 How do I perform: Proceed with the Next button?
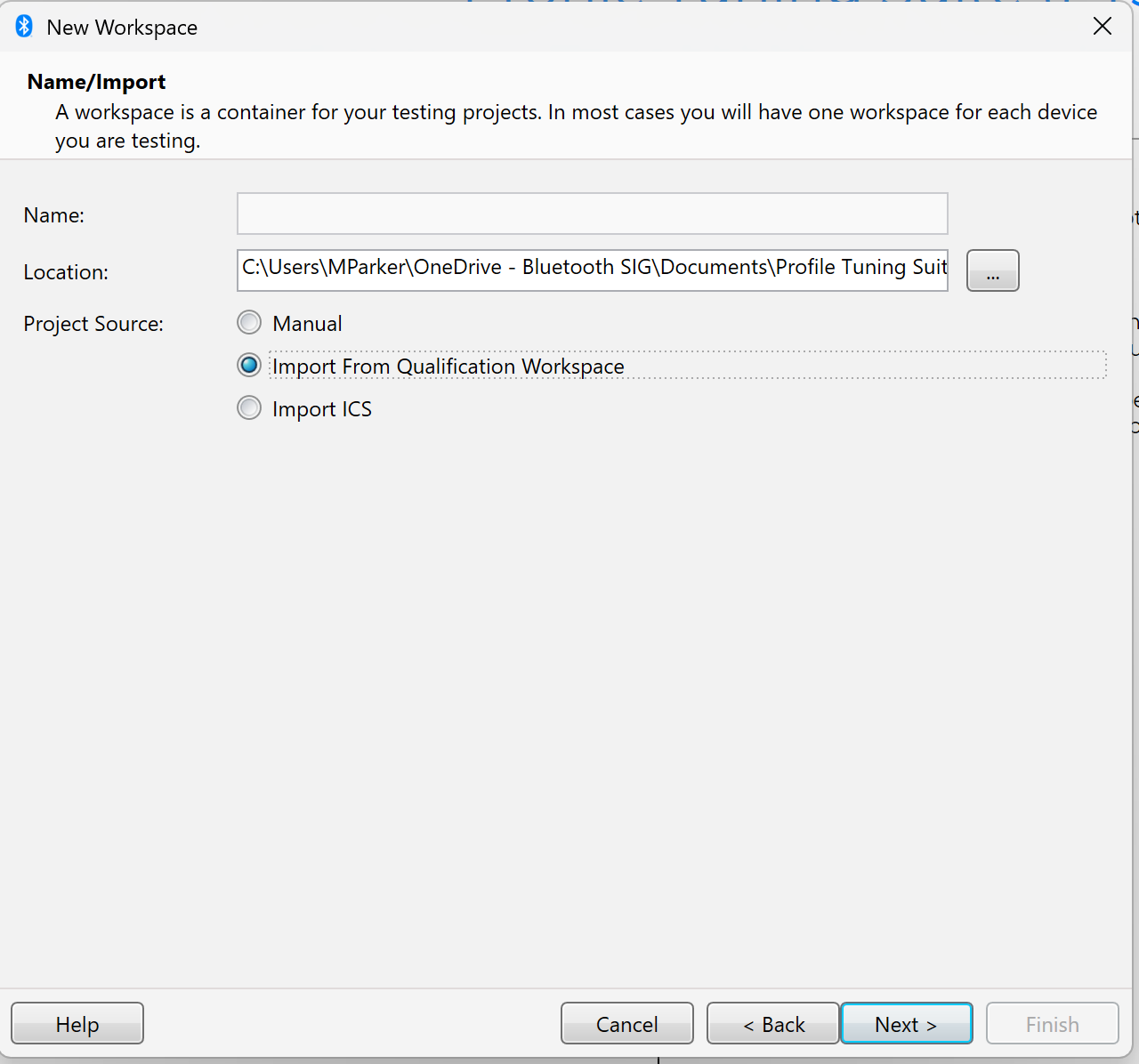[x=907, y=1024]
